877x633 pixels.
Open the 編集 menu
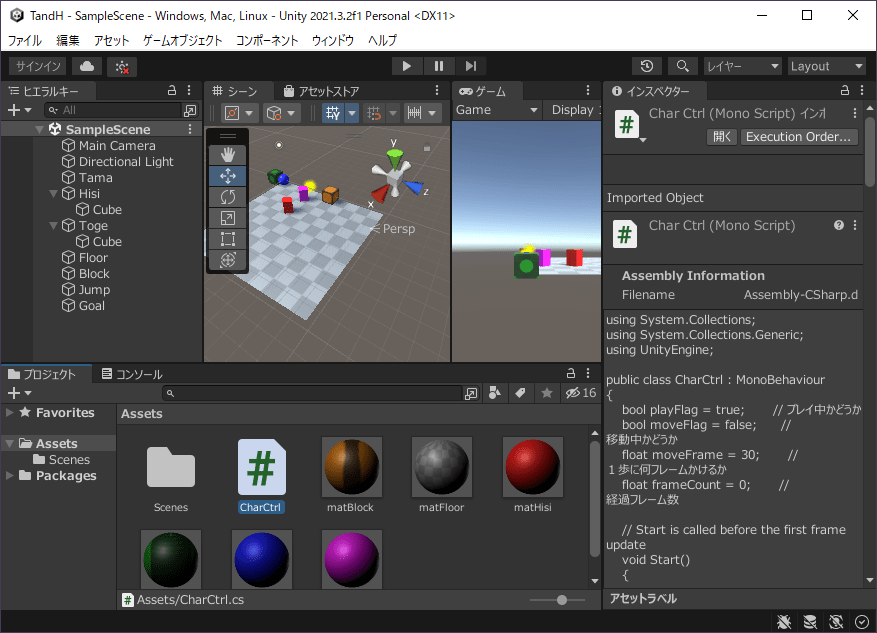tap(68, 40)
